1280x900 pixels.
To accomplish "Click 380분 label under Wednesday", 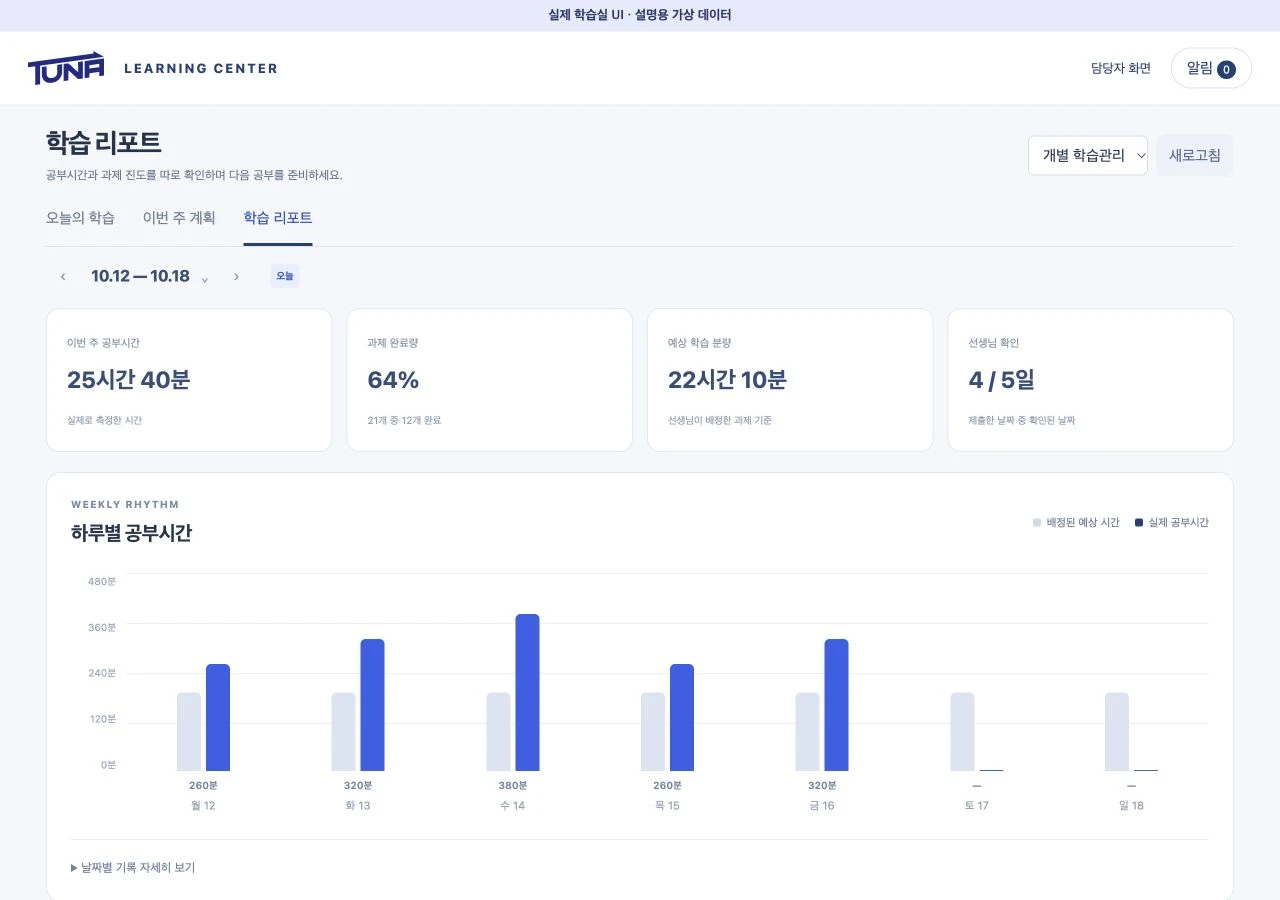I will pyautogui.click(x=512, y=785).
